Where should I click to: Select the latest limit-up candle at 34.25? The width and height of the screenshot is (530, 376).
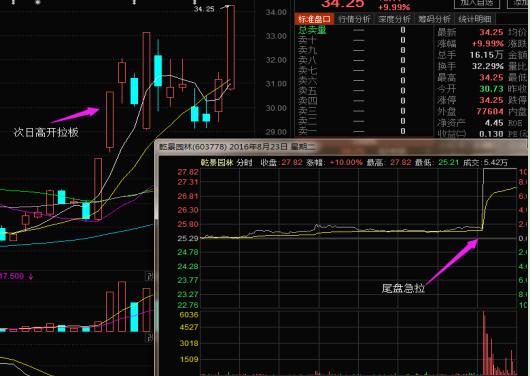(x=231, y=47)
